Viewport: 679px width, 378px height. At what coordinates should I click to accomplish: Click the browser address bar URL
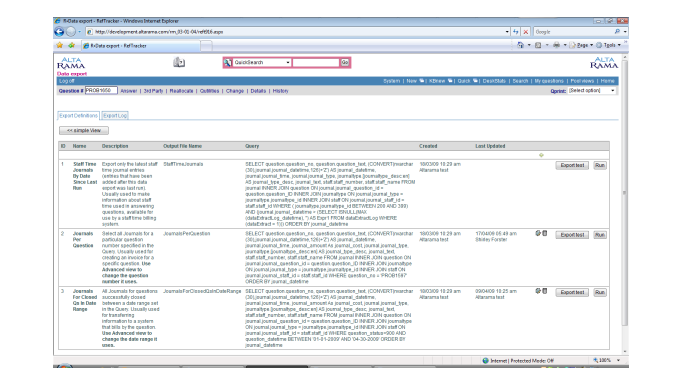point(294,32)
